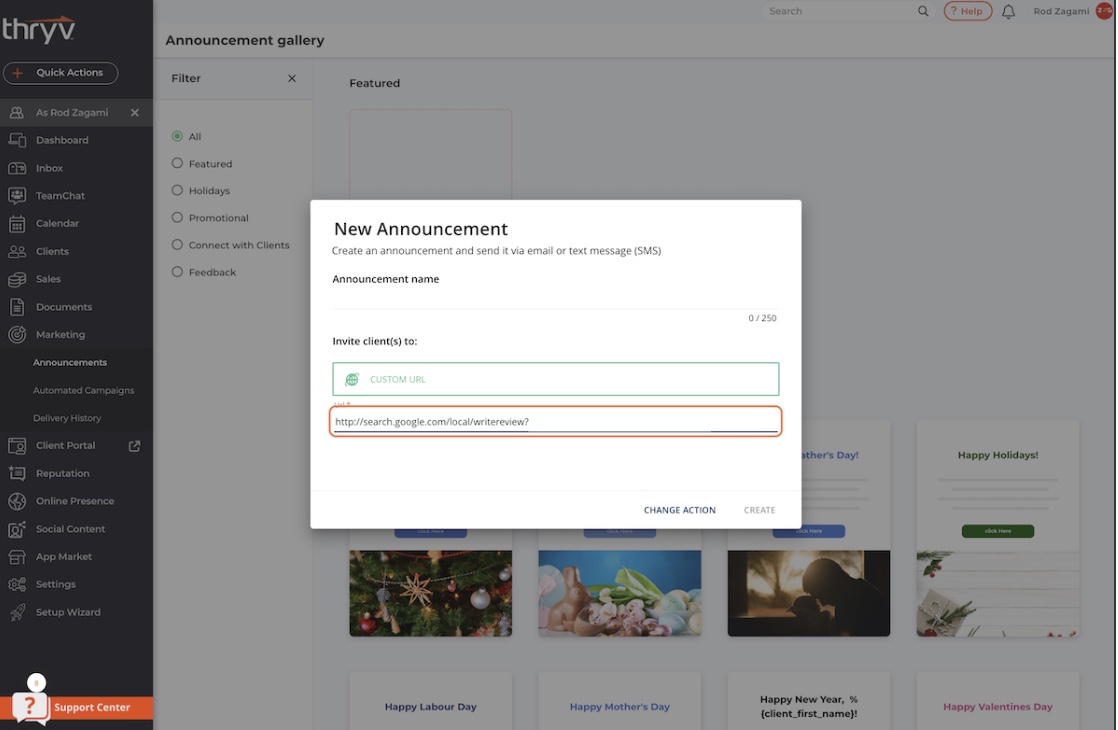Select the Easter bunny template image
The image size is (1118, 730).
point(620,593)
